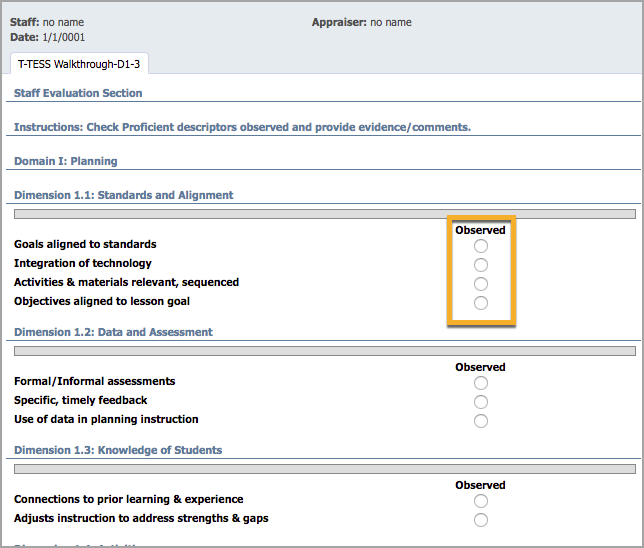Viewport: 644px width, 548px height.
Task: Mark Use of data in planning instruction observed
Action: 481,421
